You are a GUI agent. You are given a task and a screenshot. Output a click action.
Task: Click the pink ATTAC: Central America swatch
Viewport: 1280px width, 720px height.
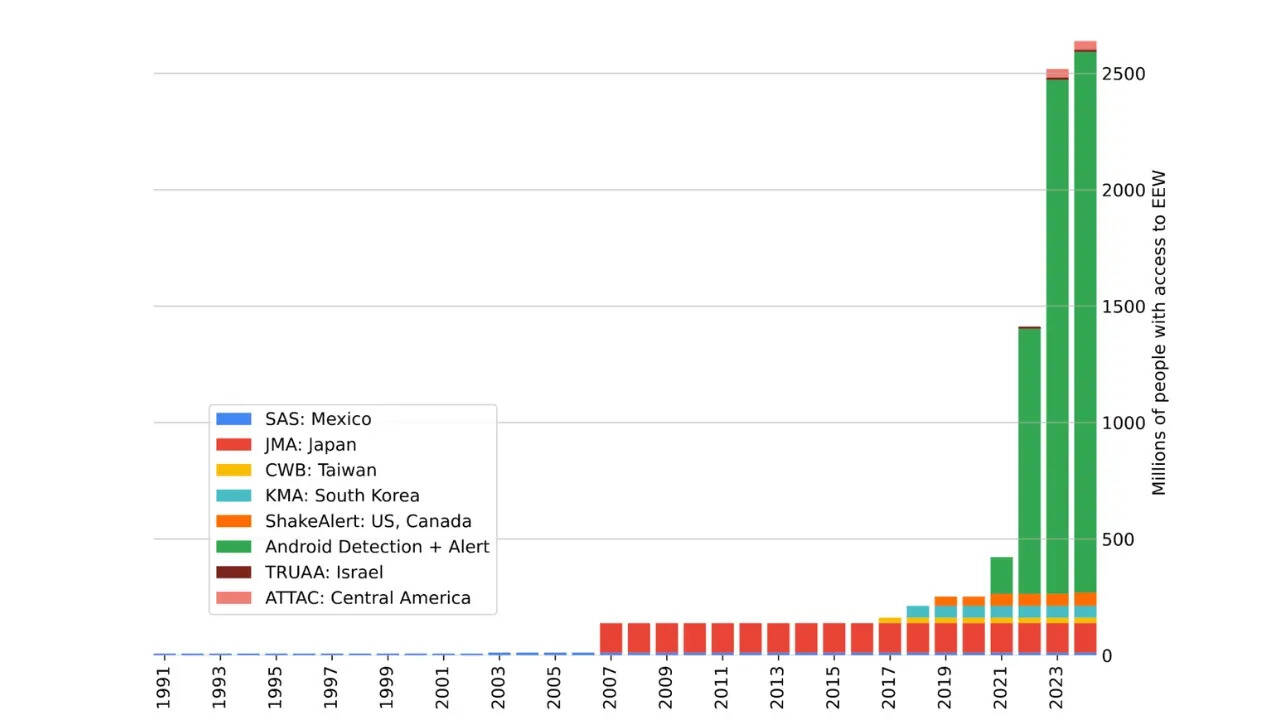234,598
